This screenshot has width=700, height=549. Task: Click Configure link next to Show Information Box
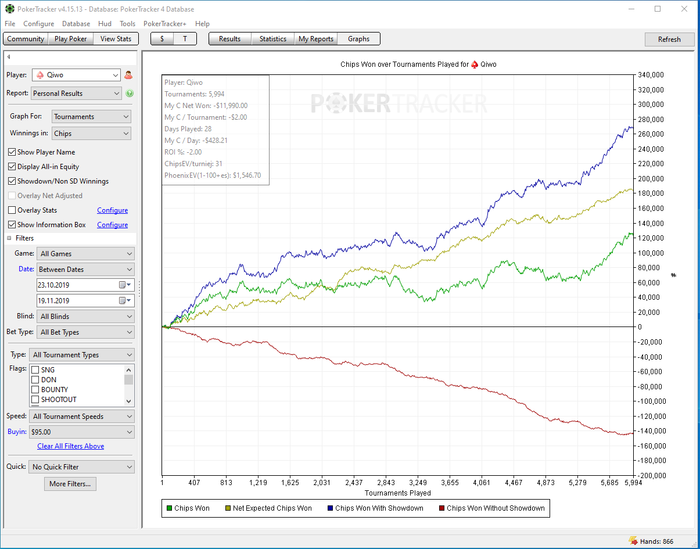[x=112, y=225]
